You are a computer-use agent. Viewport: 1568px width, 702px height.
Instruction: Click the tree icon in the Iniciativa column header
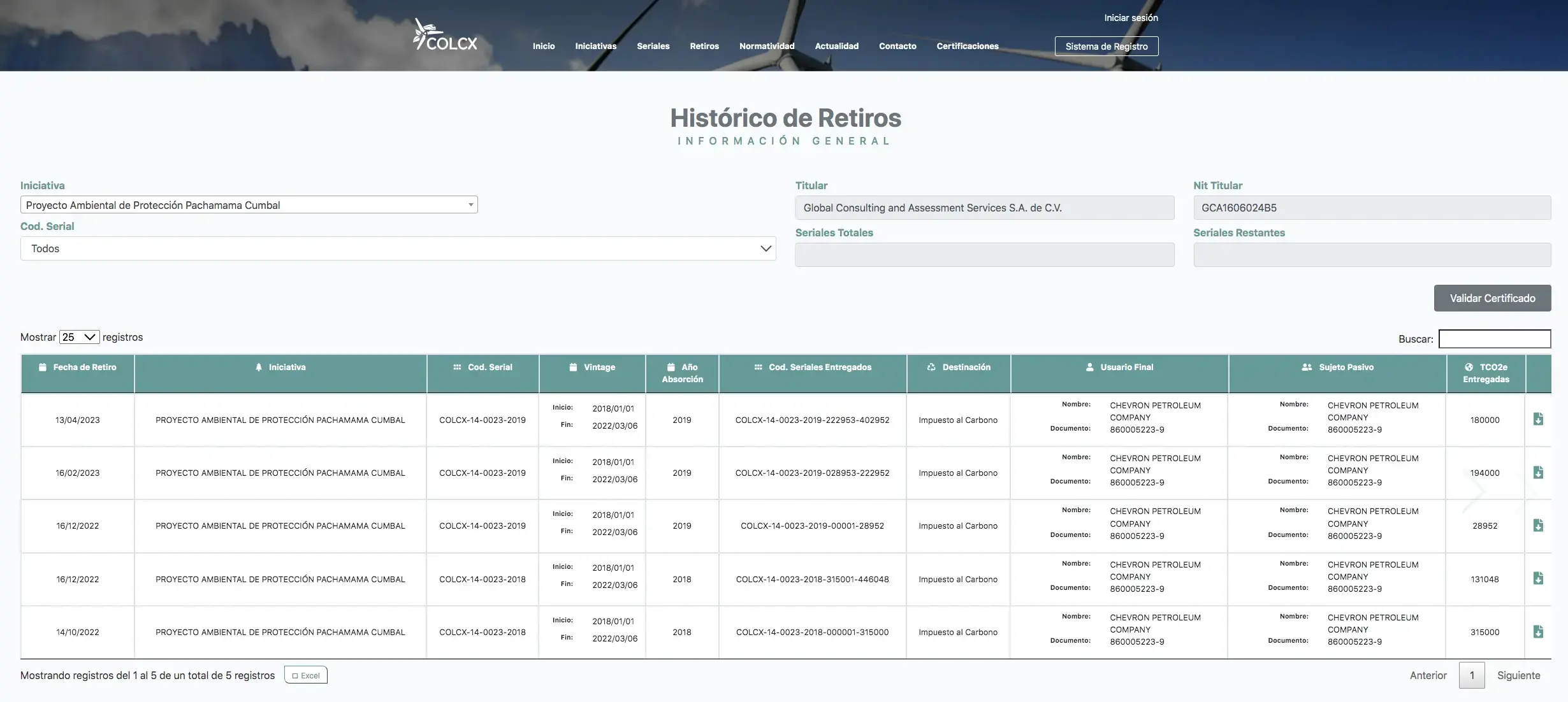tap(259, 367)
